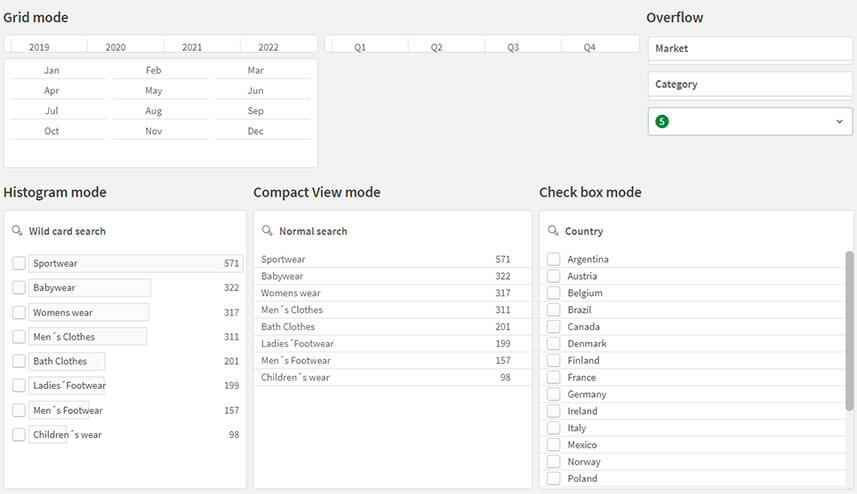Select the Feb month cell
The height and width of the screenshot is (494, 857).
[160, 70]
